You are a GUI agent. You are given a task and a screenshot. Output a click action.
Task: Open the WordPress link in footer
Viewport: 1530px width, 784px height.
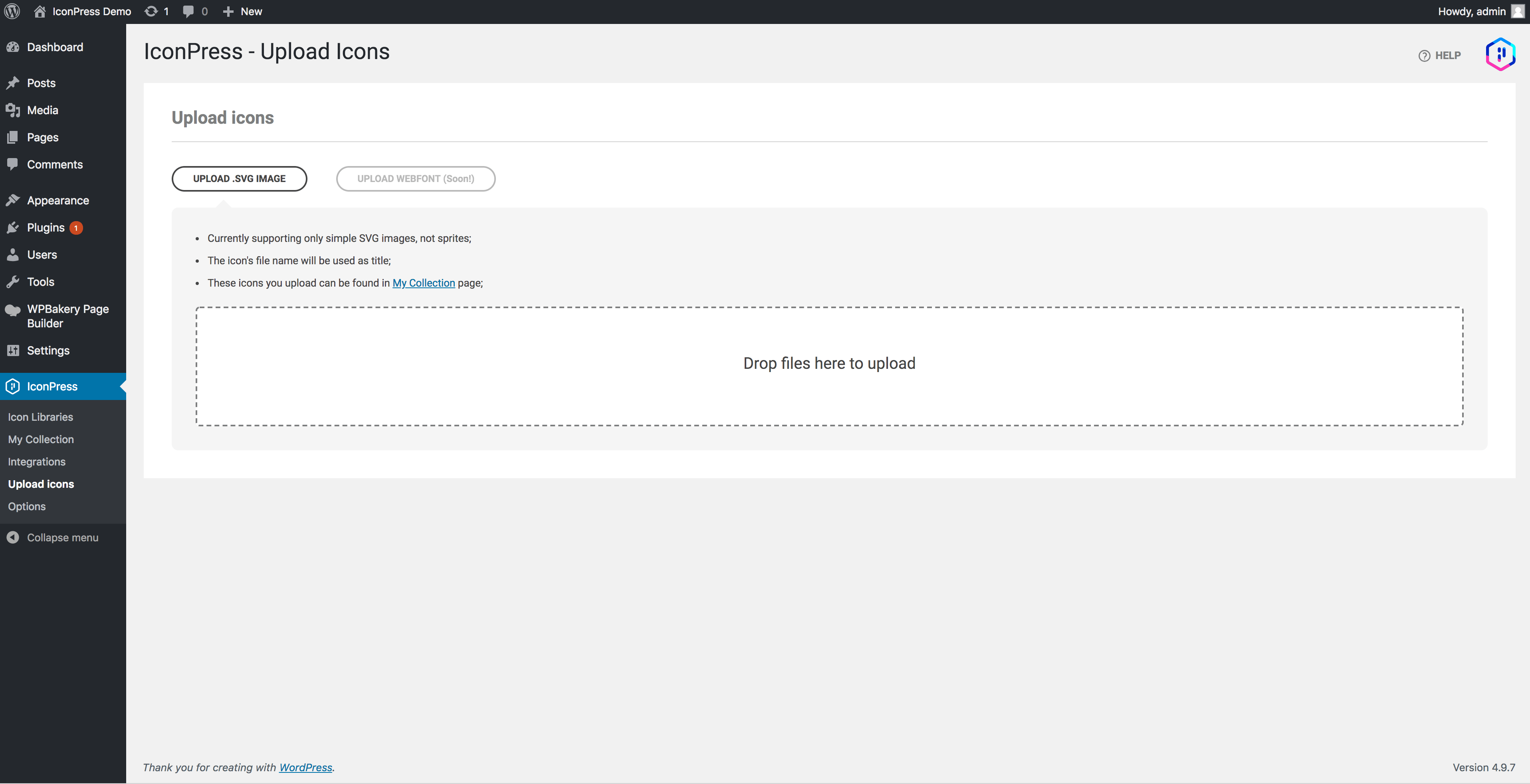(x=305, y=767)
